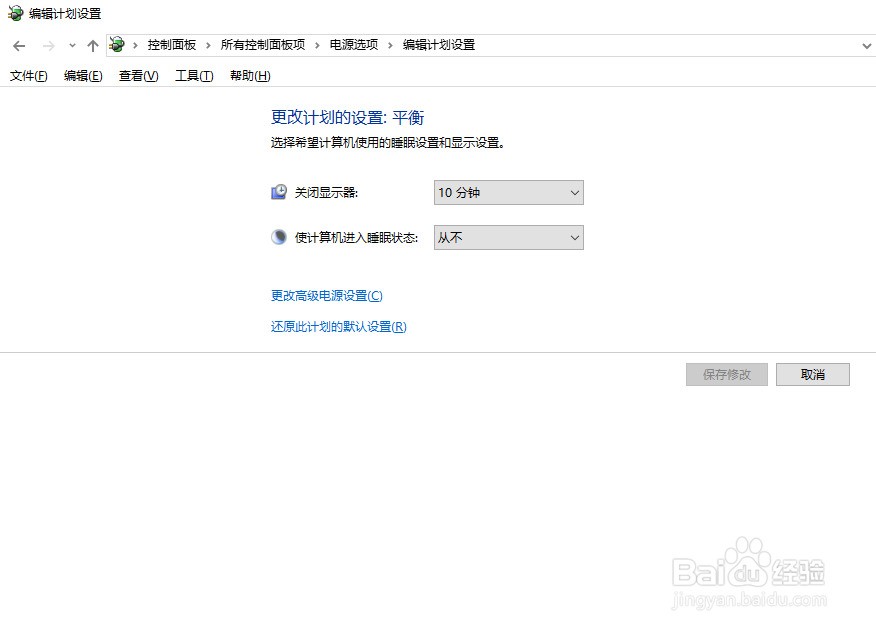The image size is (876, 630).
Task: Open the 文件(F) menu
Action: coord(28,76)
